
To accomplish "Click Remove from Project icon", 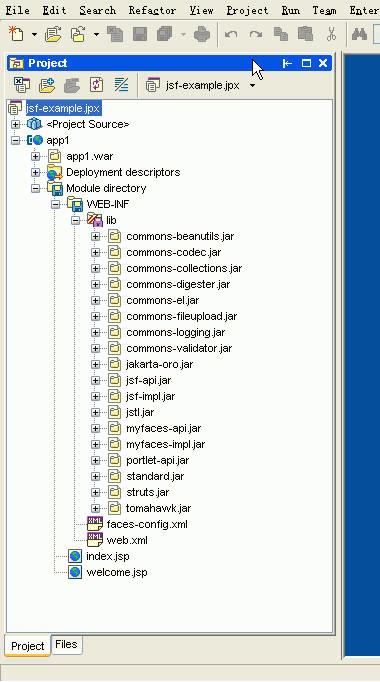I will pos(72,85).
